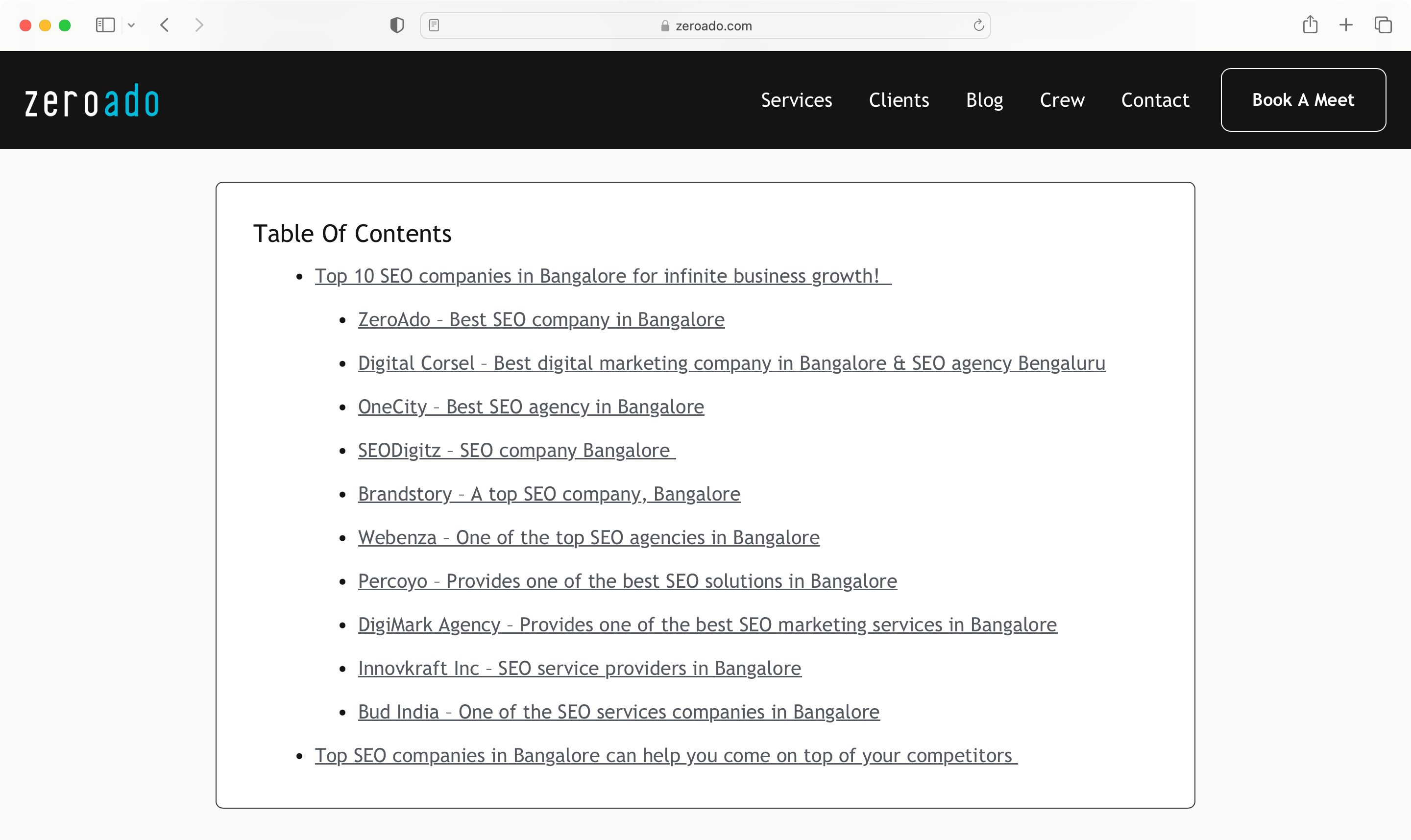Click the zeroado.com address bar
This screenshot has width=1411, height=840.
[x=705, y=25]
